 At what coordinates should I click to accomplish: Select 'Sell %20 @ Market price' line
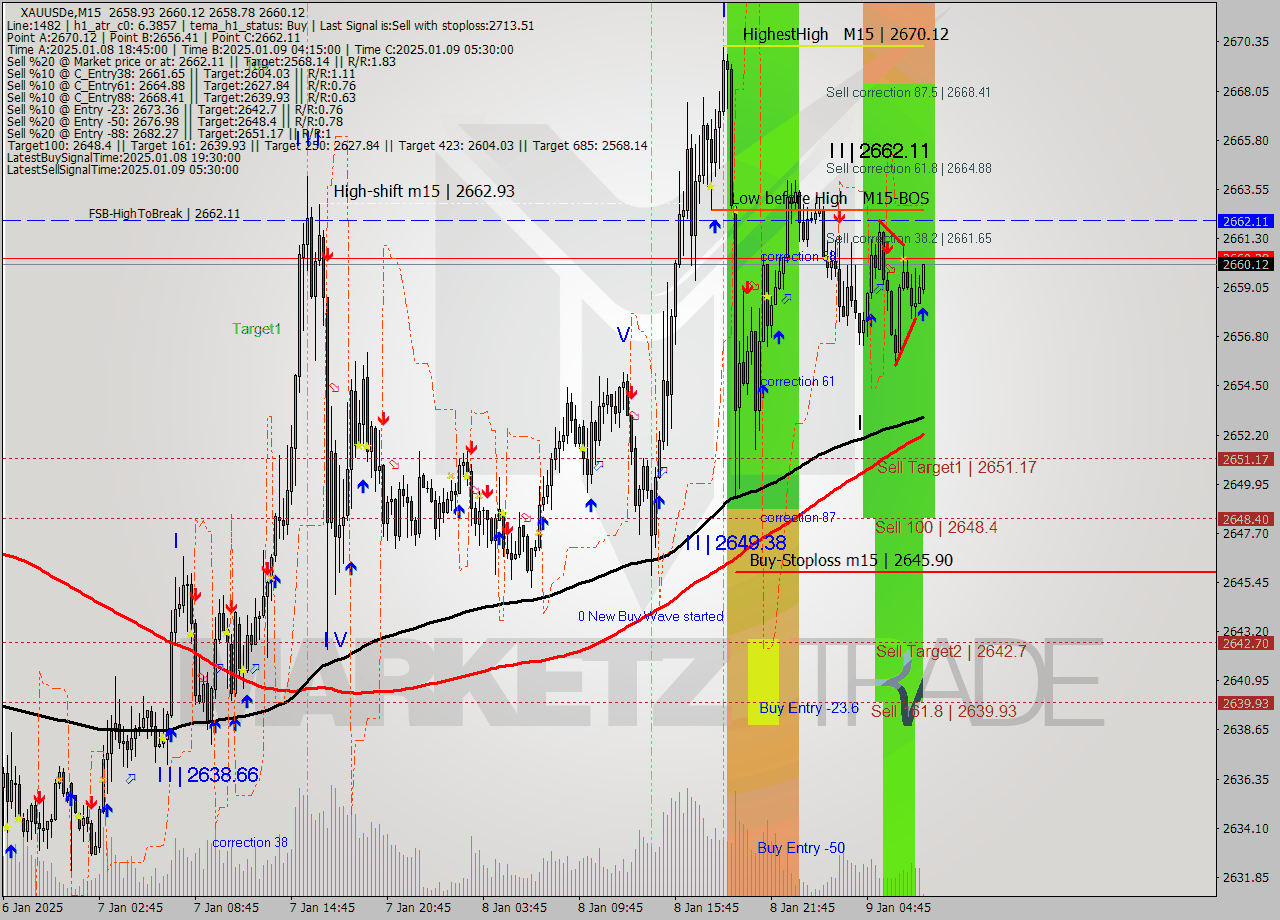coord(201,61)
